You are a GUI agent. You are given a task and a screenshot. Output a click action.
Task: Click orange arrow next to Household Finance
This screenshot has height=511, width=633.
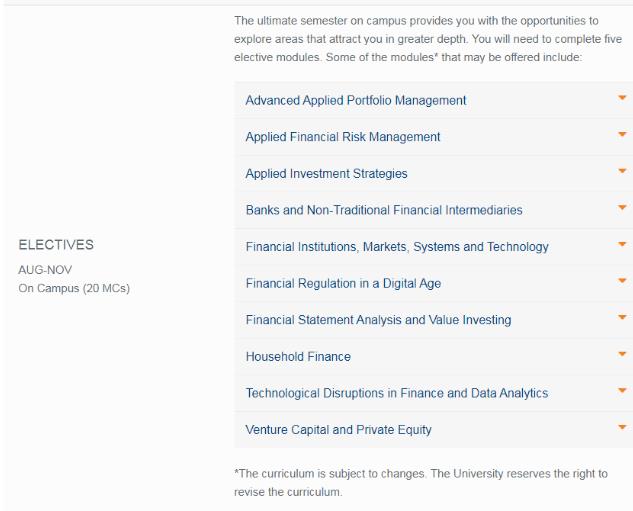pyautogui.click(x=622, y=354)
